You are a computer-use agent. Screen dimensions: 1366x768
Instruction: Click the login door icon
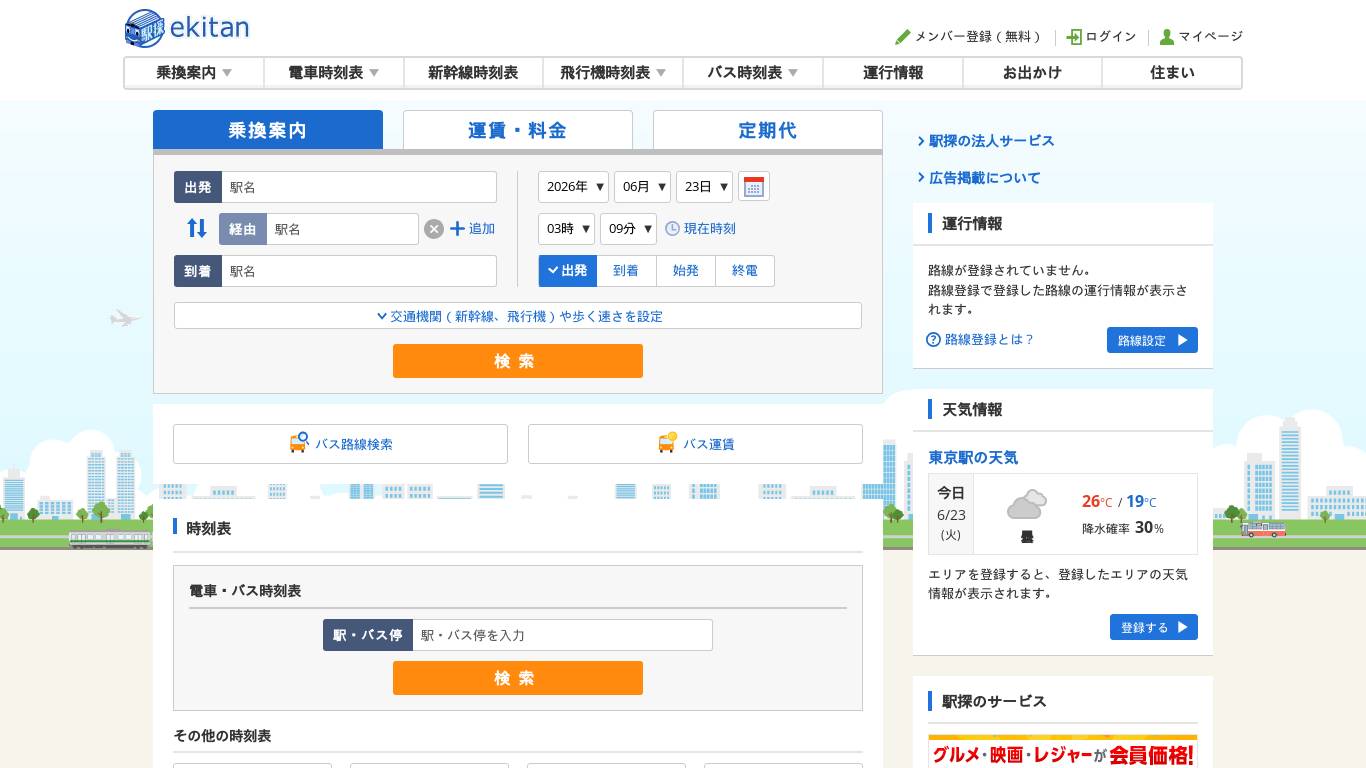(1074, 37)
